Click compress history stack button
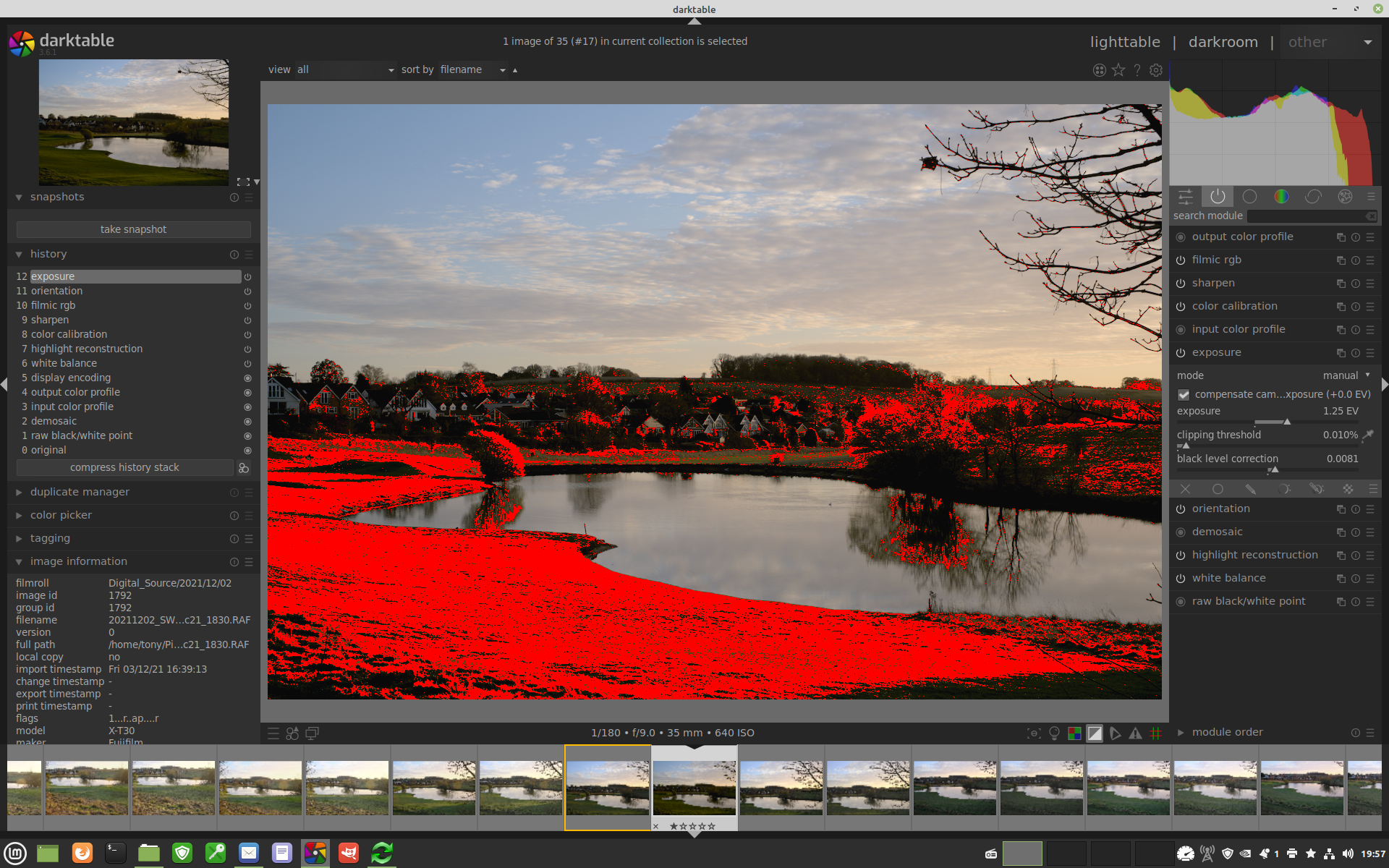Viewport: 1389px width, 868px height. tap(124, 468)
